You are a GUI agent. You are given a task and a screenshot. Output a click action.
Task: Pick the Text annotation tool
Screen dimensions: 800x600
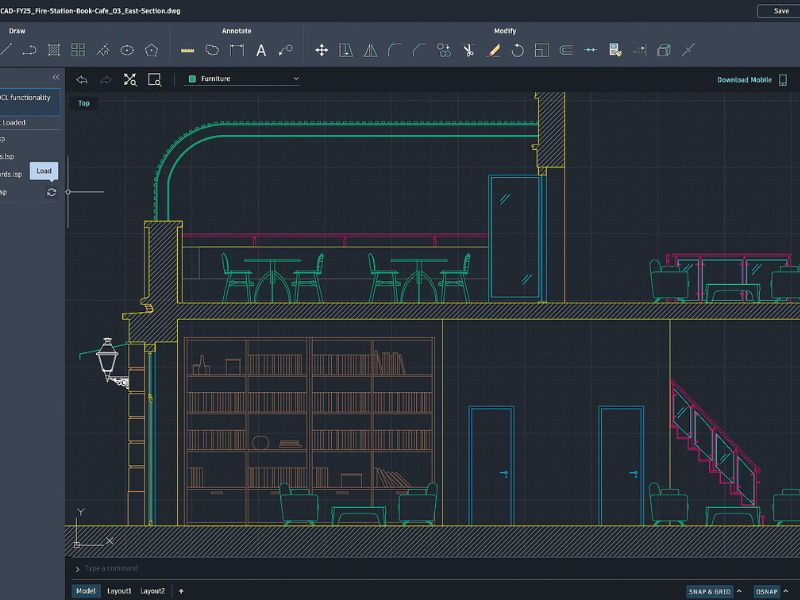point(261,49)
